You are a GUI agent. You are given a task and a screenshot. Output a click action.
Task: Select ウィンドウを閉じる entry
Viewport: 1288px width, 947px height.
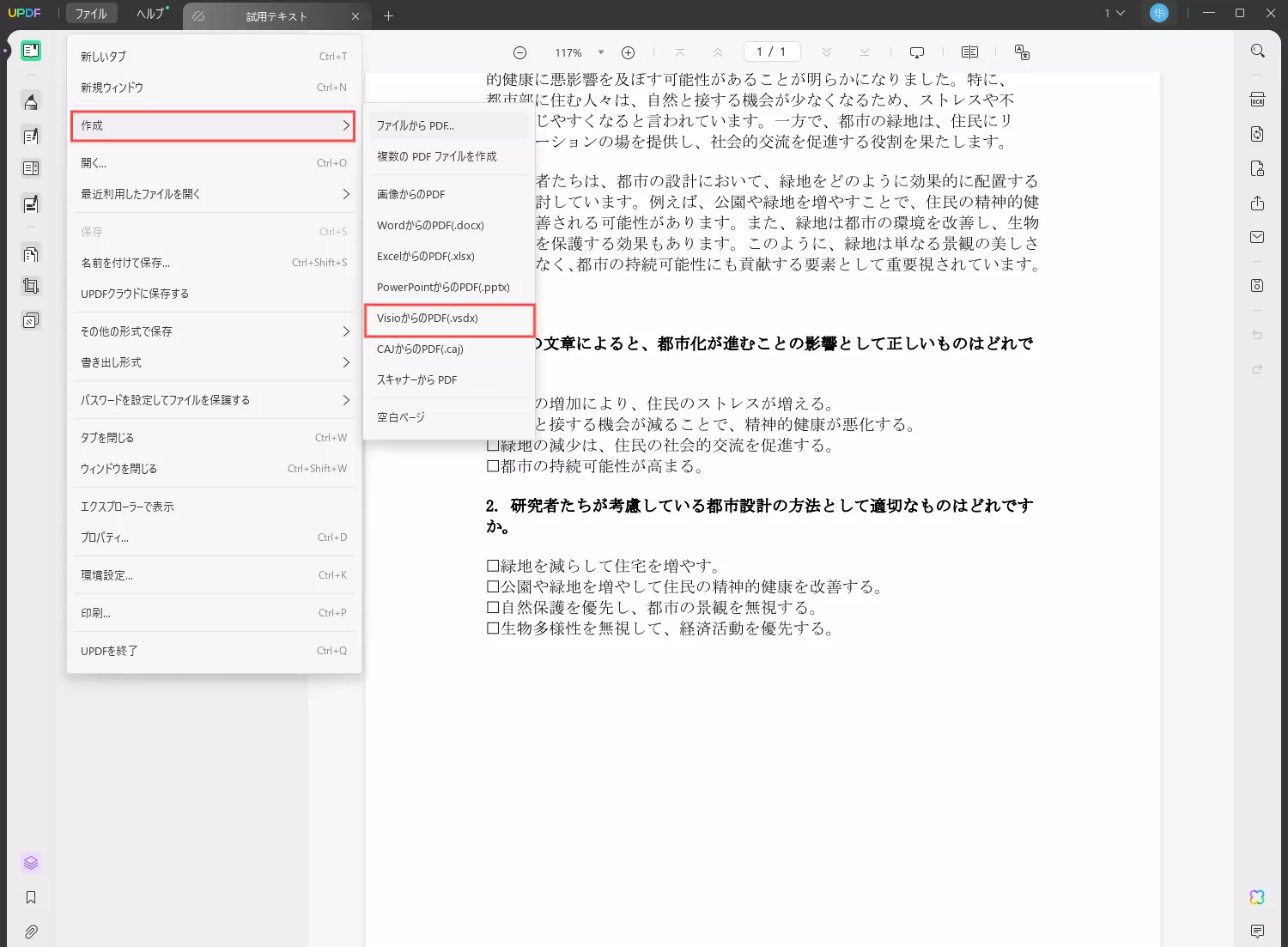(215, 469)
